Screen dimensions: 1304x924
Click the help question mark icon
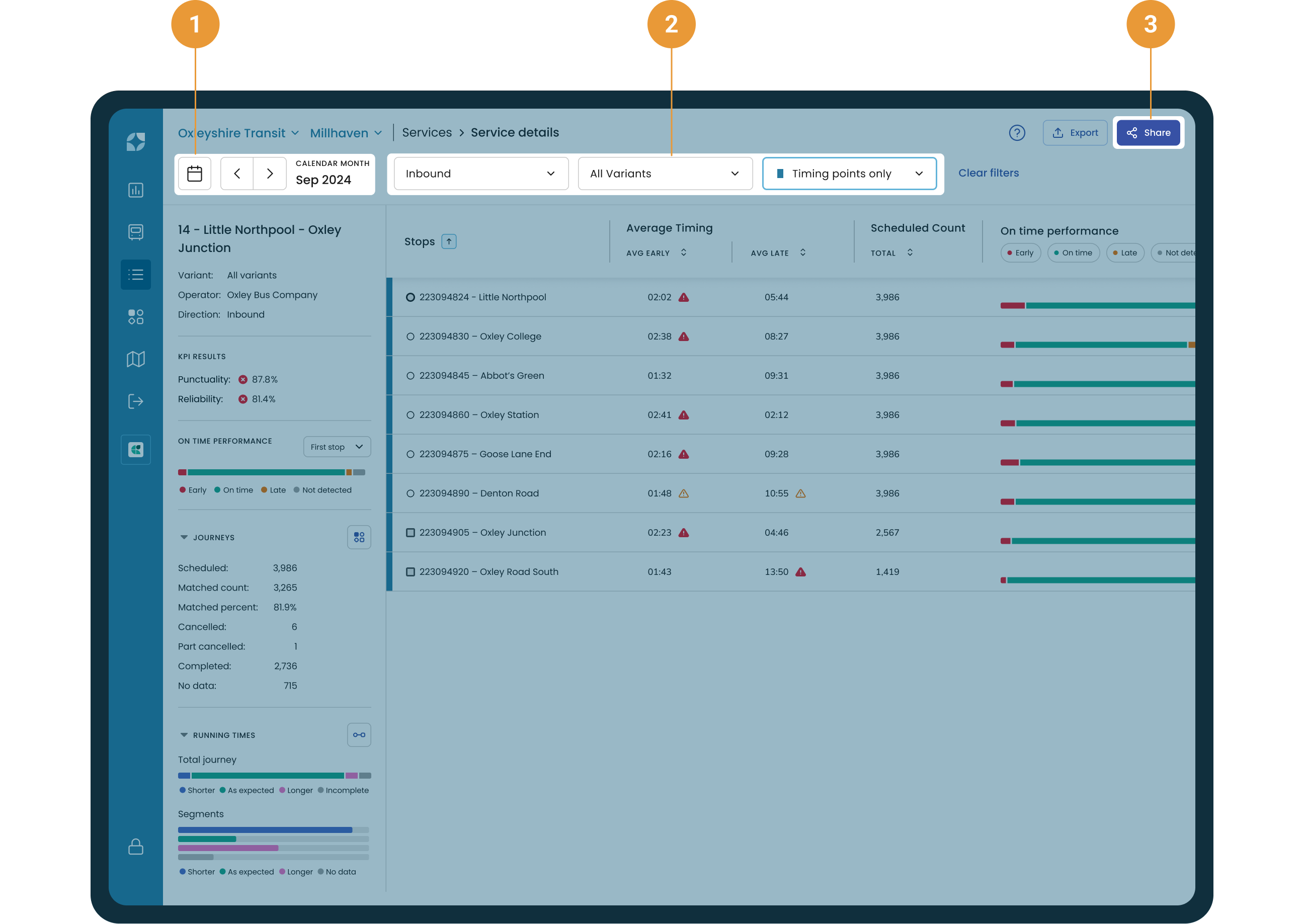1017,133
